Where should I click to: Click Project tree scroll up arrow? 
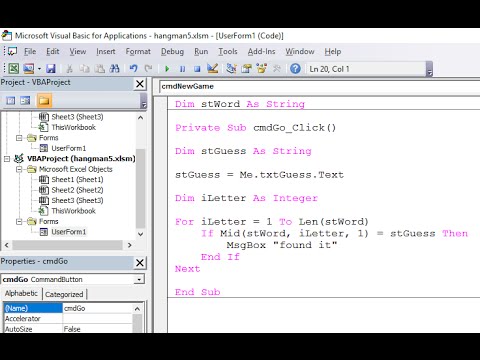(141, 117)
